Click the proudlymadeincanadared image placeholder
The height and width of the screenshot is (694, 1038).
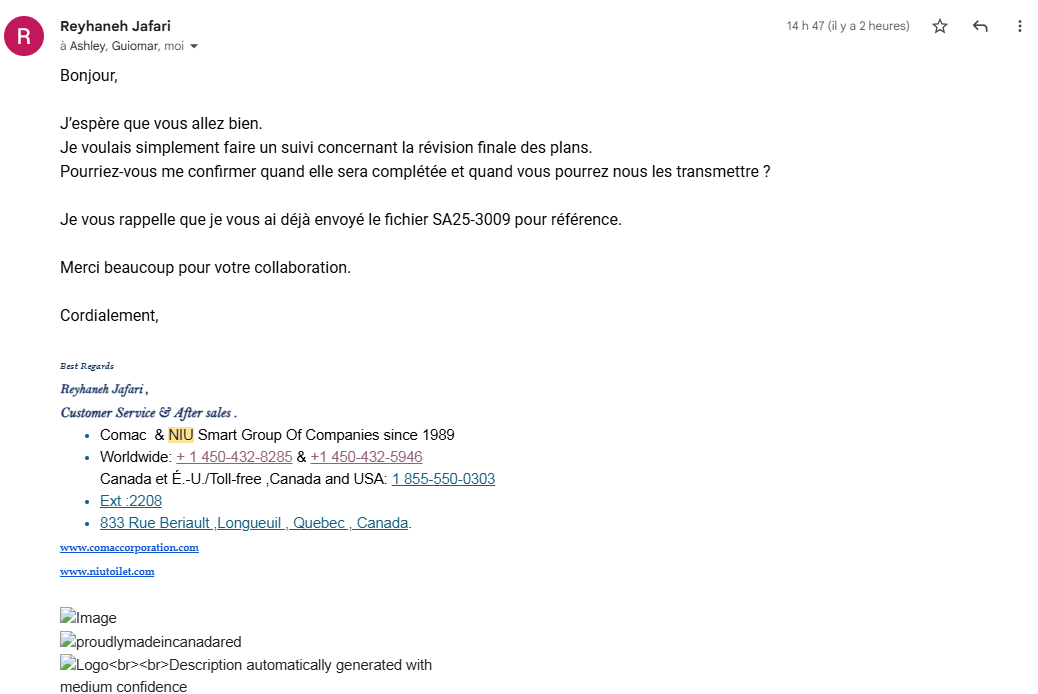pyautogui.click(x=150, y=642)
